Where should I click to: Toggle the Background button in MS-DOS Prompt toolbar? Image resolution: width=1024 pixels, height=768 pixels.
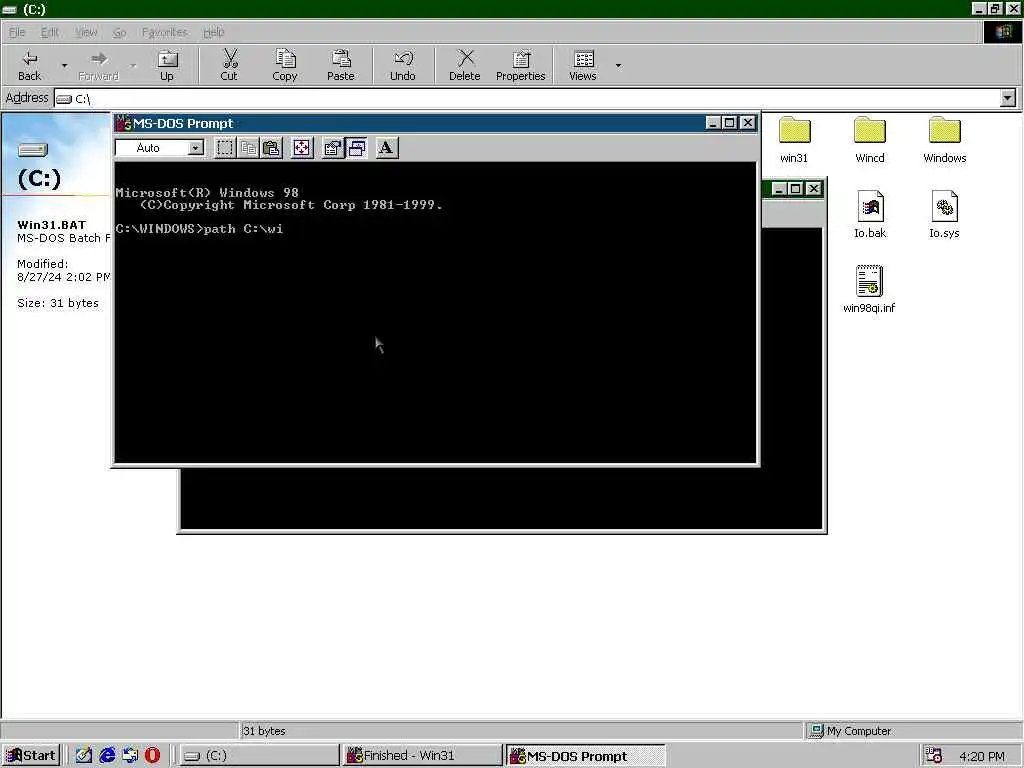(357, 148)
